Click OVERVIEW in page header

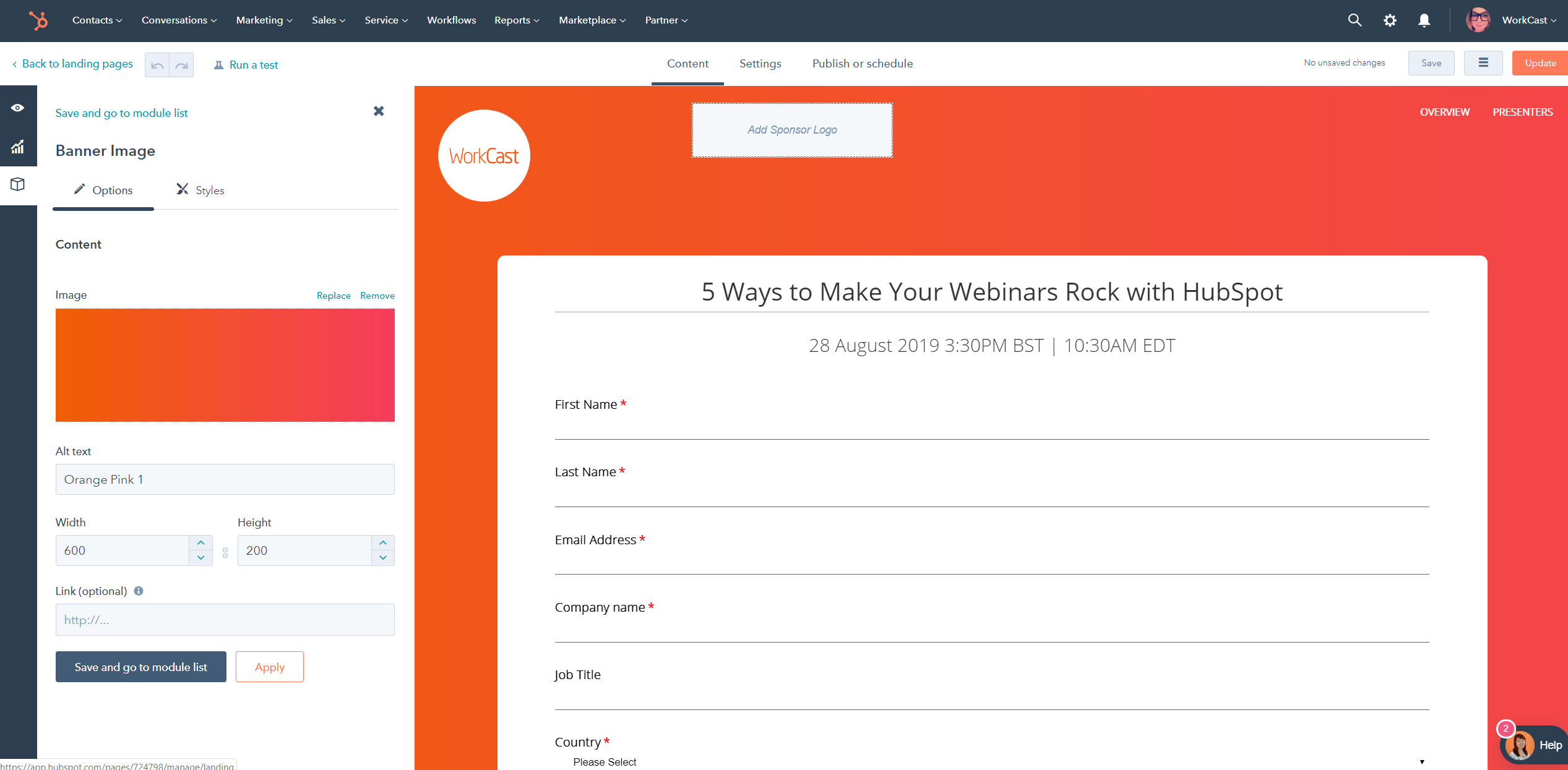[x=1444, y=112]
